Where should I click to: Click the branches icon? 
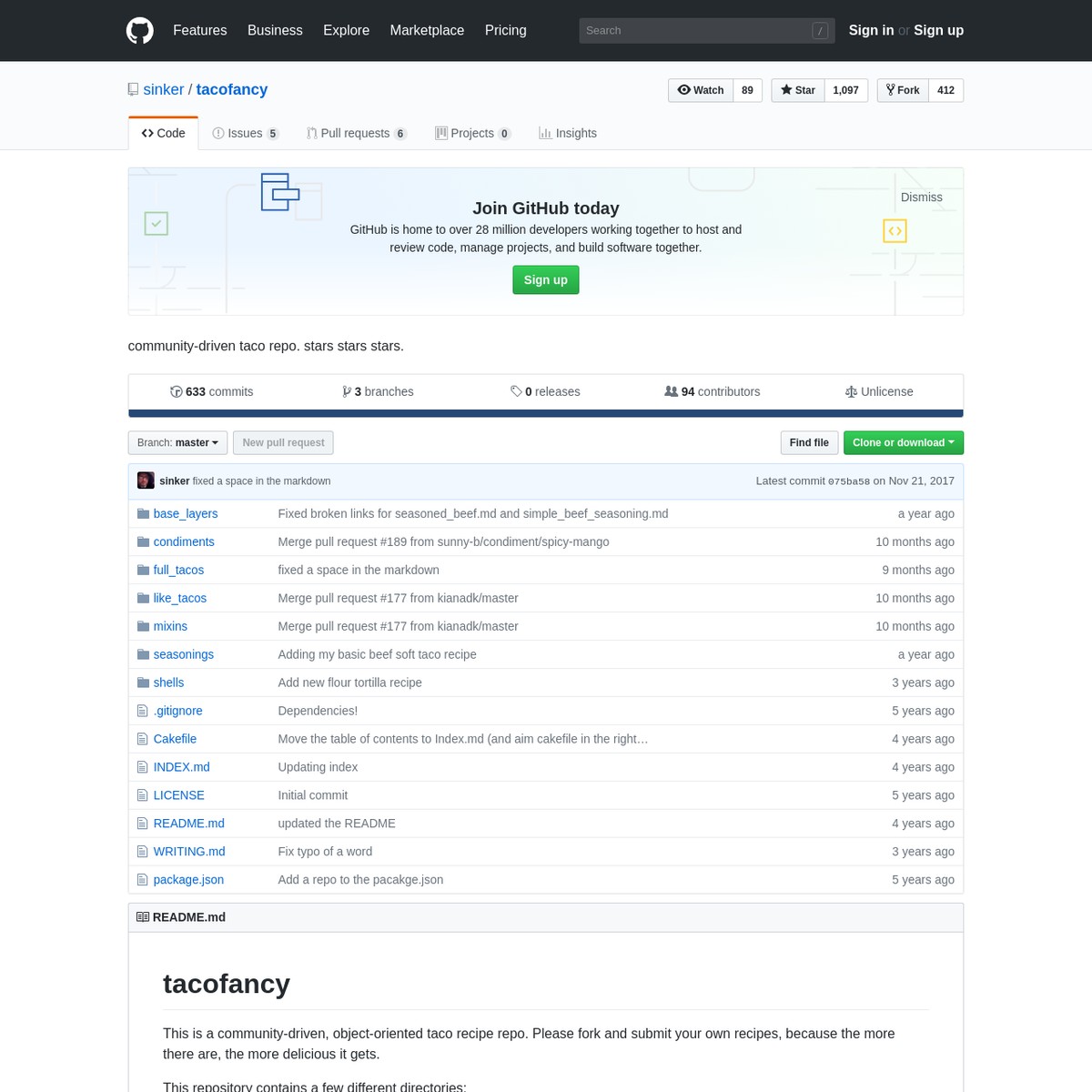pyautogui.click(x=347, y=391)
